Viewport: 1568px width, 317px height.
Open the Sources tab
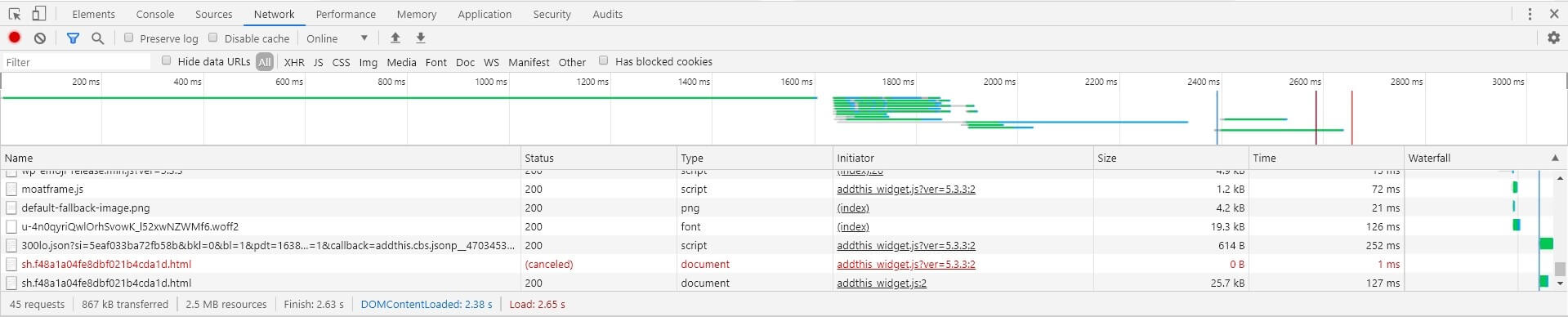point(213,14)
